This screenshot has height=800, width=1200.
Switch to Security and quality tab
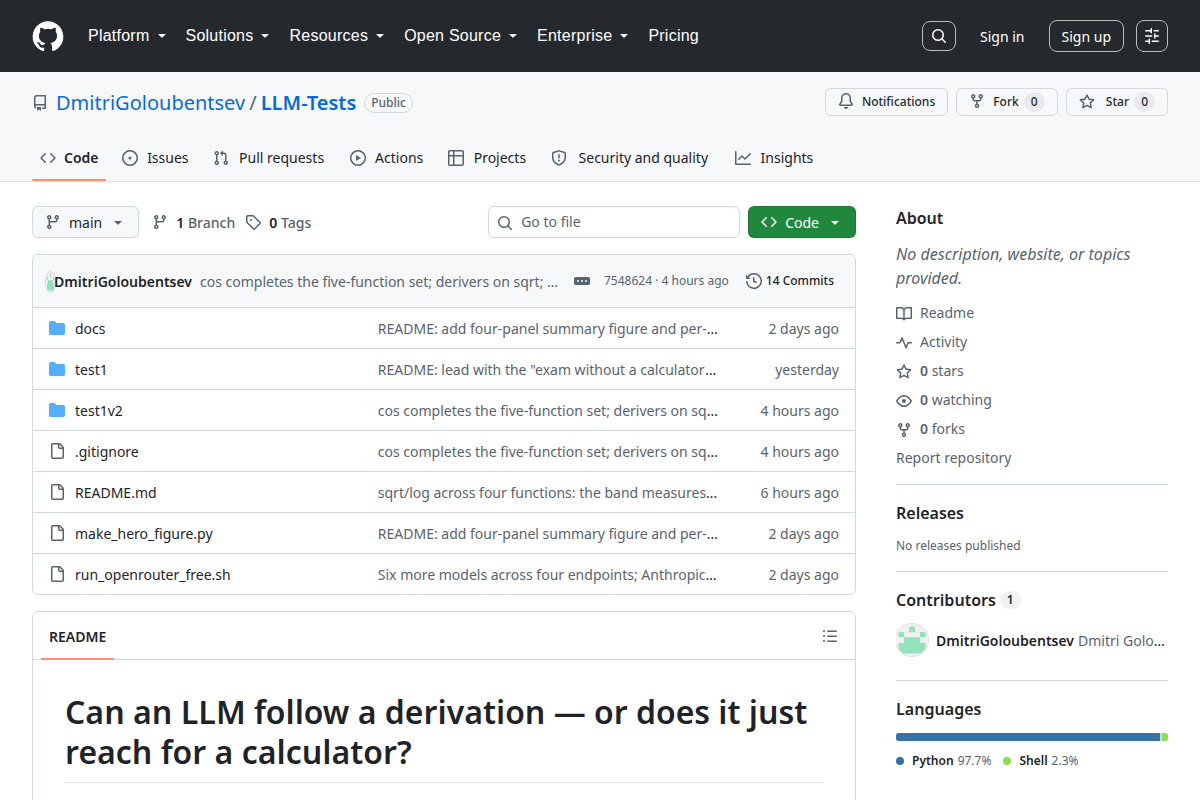630,158
